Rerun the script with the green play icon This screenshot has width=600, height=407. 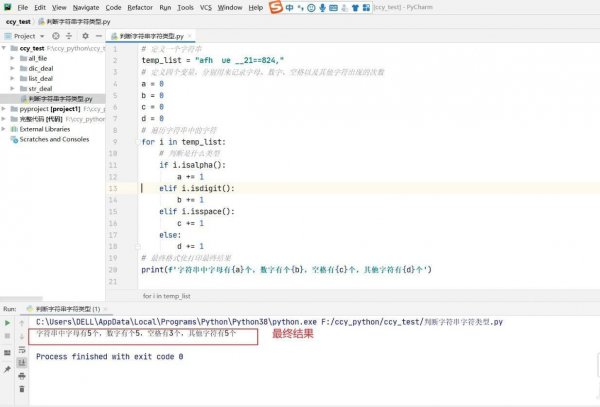tap(7, 323)
